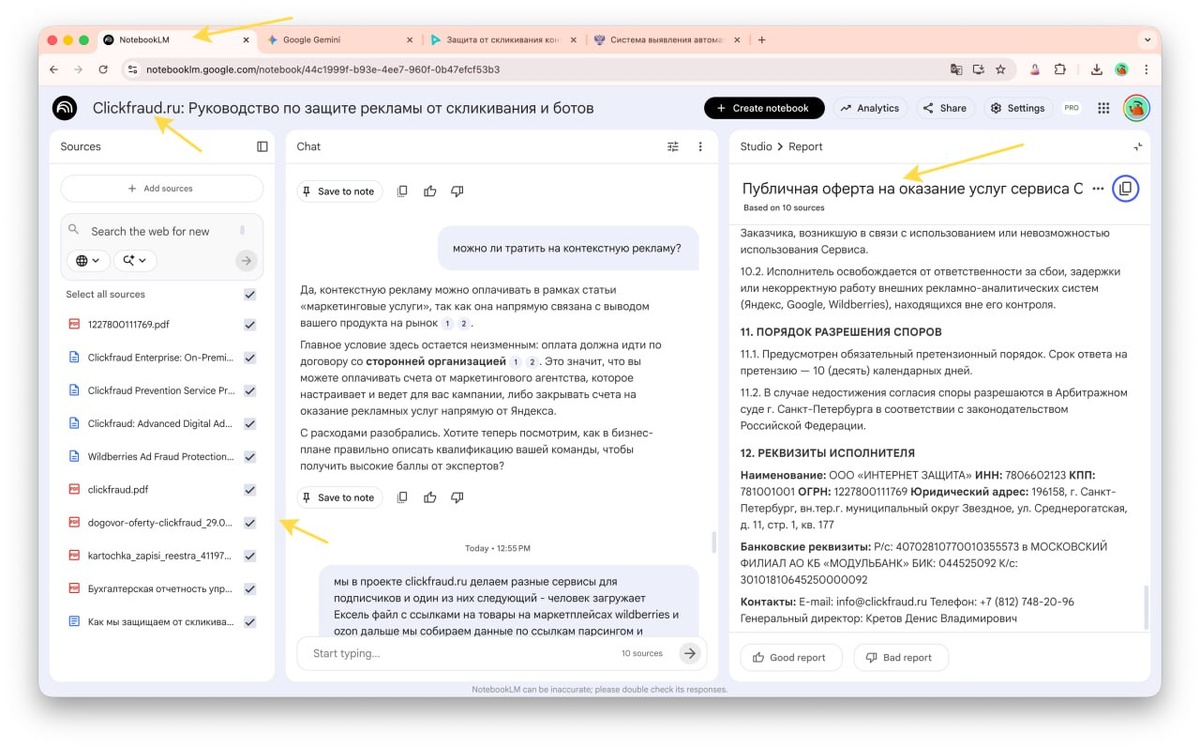Open Chrome three-dot menu

pyautogui.click(x=1146, y=70)
